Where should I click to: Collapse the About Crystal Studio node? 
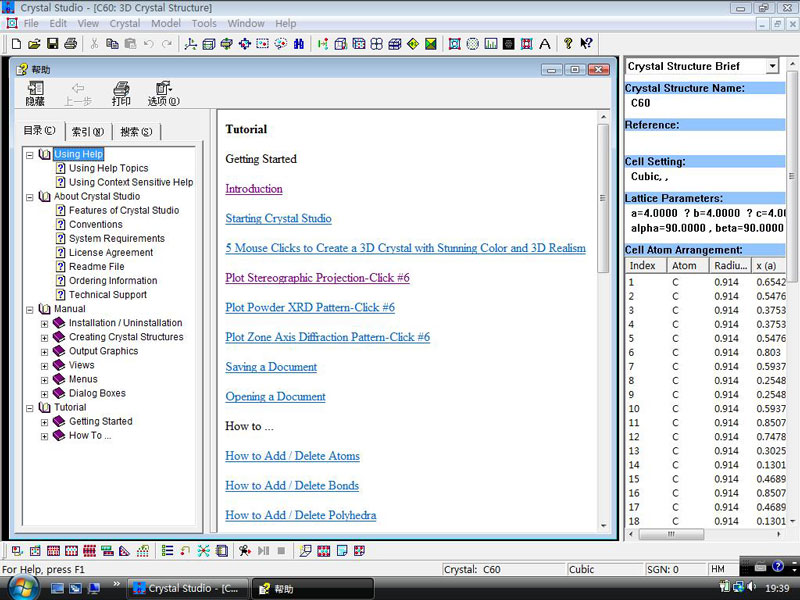(x=30, y=197)
